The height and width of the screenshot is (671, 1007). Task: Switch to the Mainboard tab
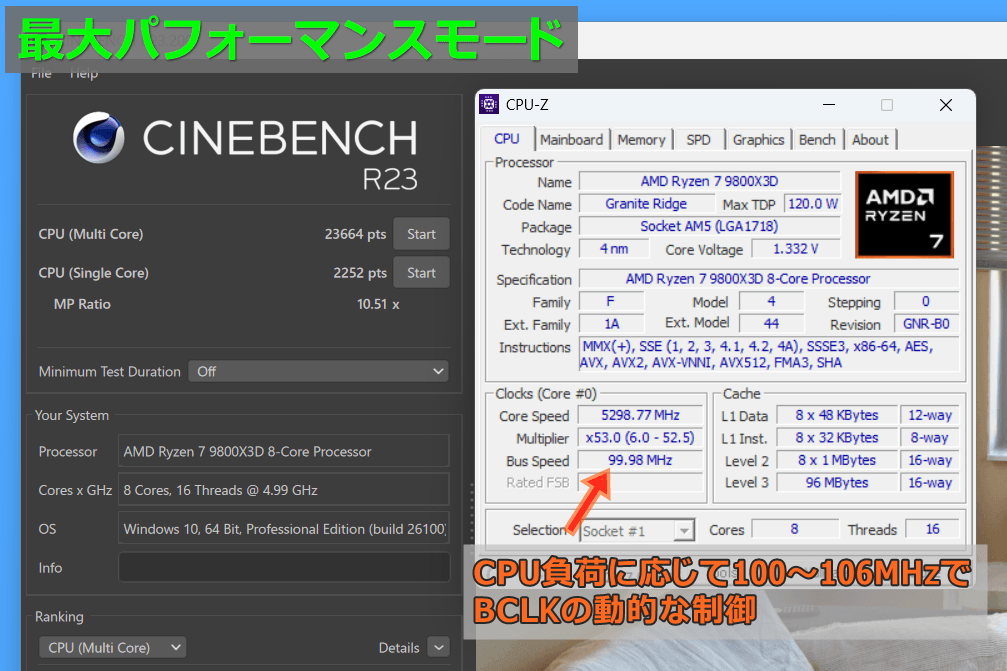click(x=571, y=140)
